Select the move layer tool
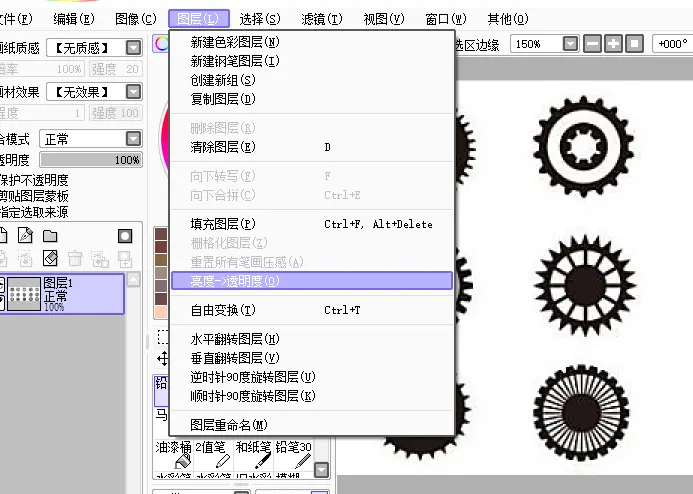The image size is (693, 494). click(162, 358)
